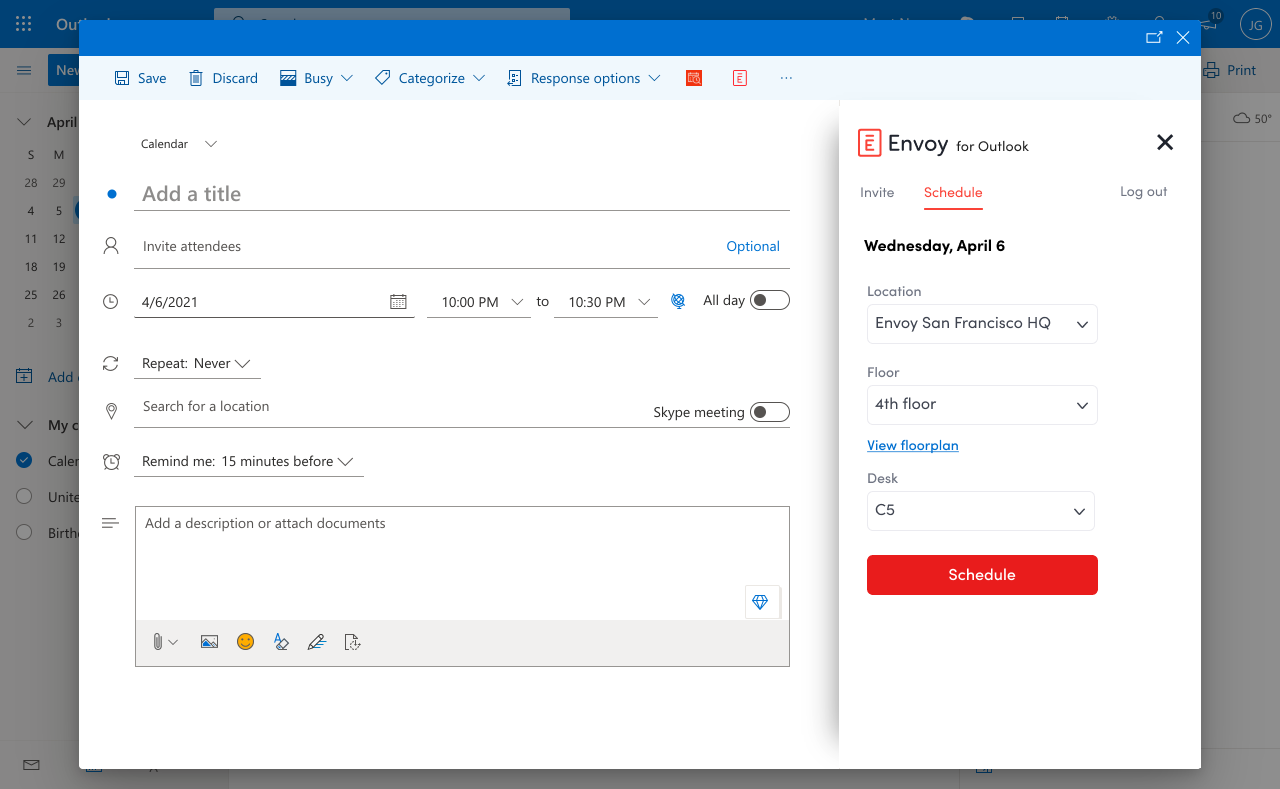The image size is (1280, 789).
Task: Show formatting options icon
Action: click(281, 642)
